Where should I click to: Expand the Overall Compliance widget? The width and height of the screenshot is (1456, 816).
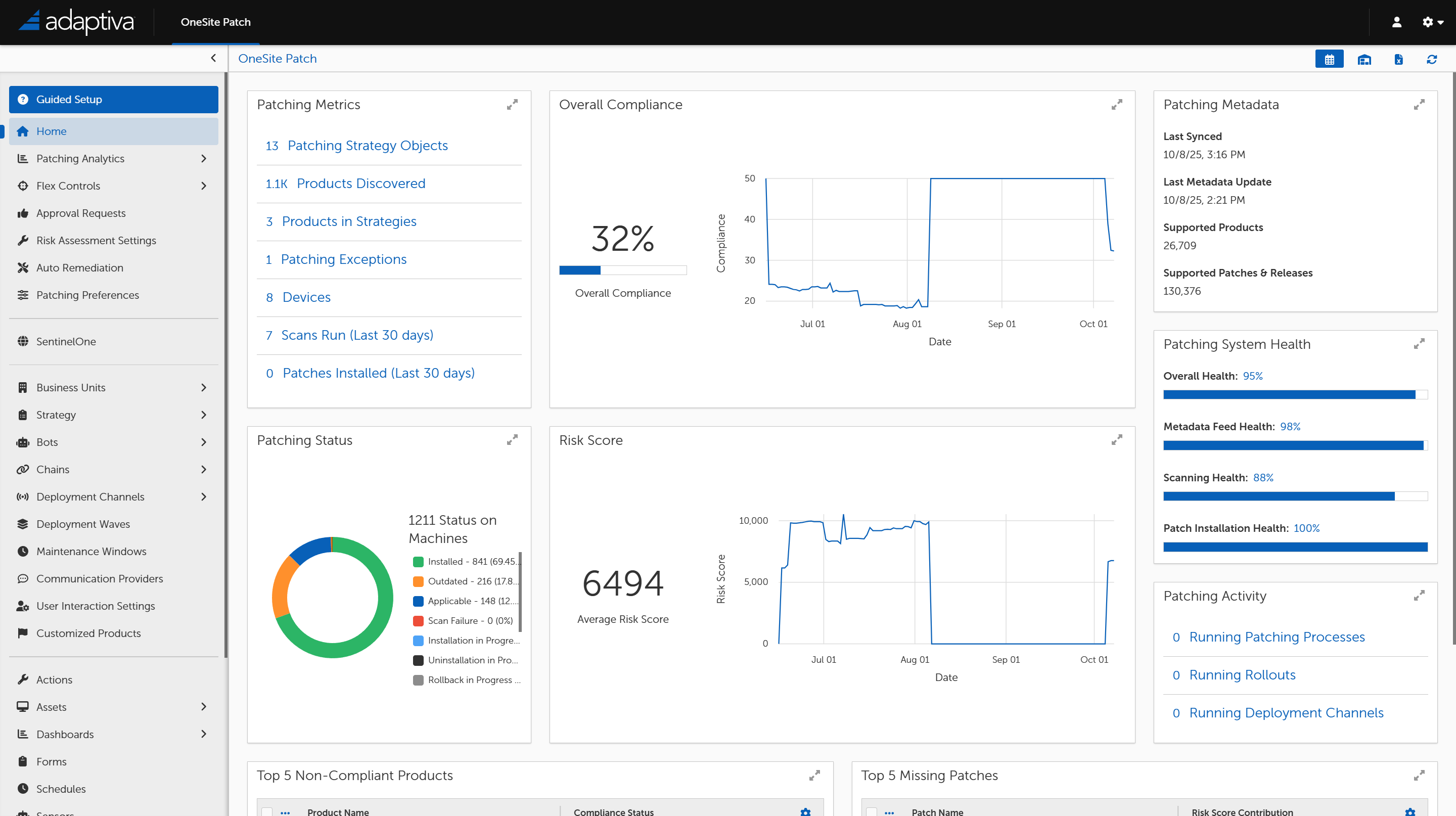(x=1116, y=105)
